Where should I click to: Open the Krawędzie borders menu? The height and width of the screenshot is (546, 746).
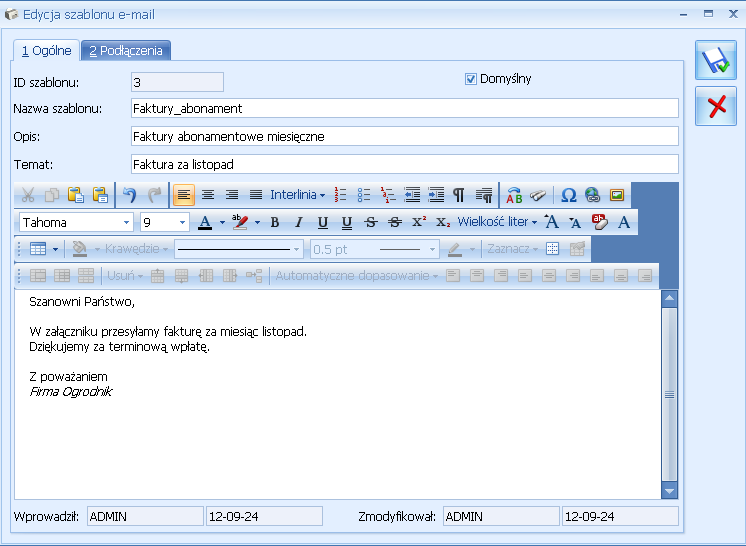[136, 249]
